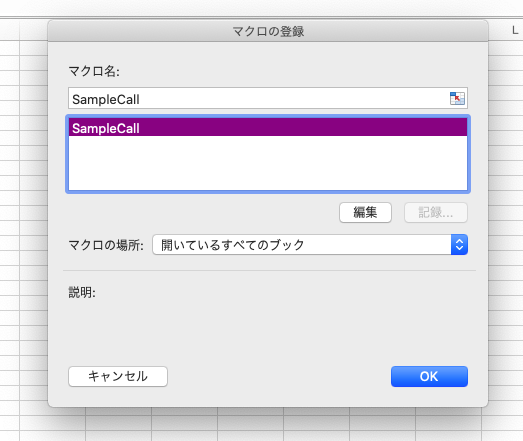This screenshot has height=441, width=523.
Task: Click the マクロ名 text field containing SampleCall
Action: 268,98
